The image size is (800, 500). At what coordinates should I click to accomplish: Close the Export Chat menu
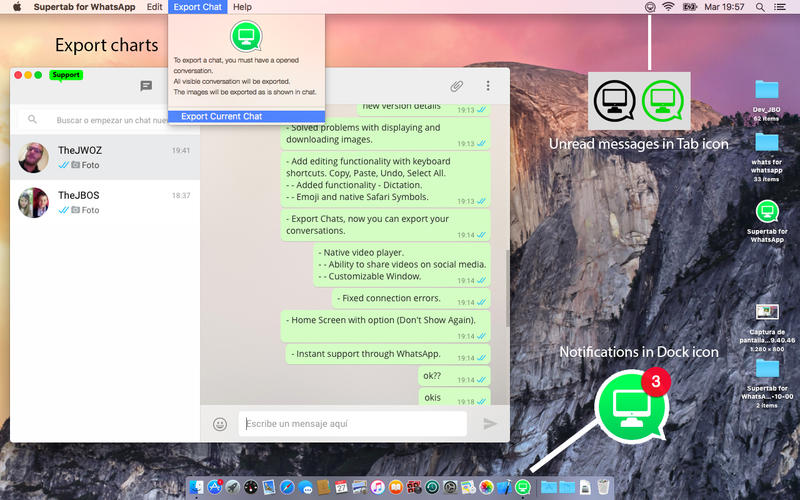click(x=197, y=7)
